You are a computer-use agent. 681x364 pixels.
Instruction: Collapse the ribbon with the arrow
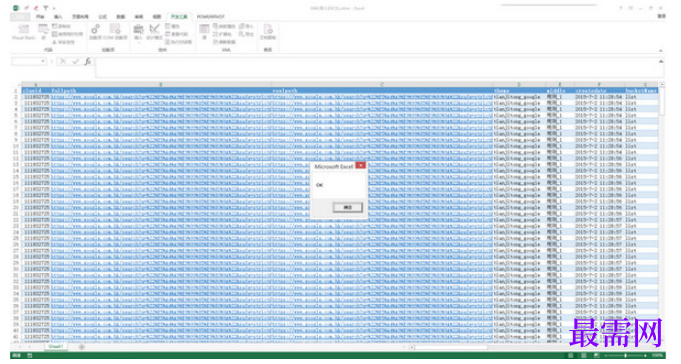(661, 50)
